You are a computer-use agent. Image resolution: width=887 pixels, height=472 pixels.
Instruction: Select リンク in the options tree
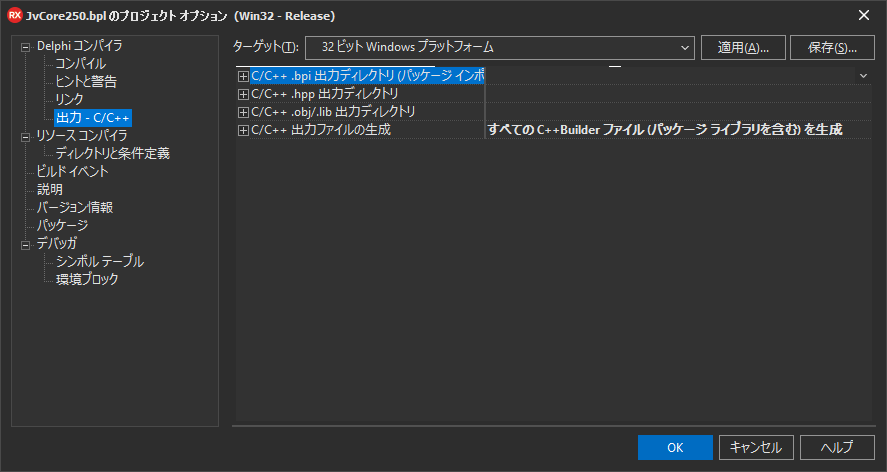[69, 100]
